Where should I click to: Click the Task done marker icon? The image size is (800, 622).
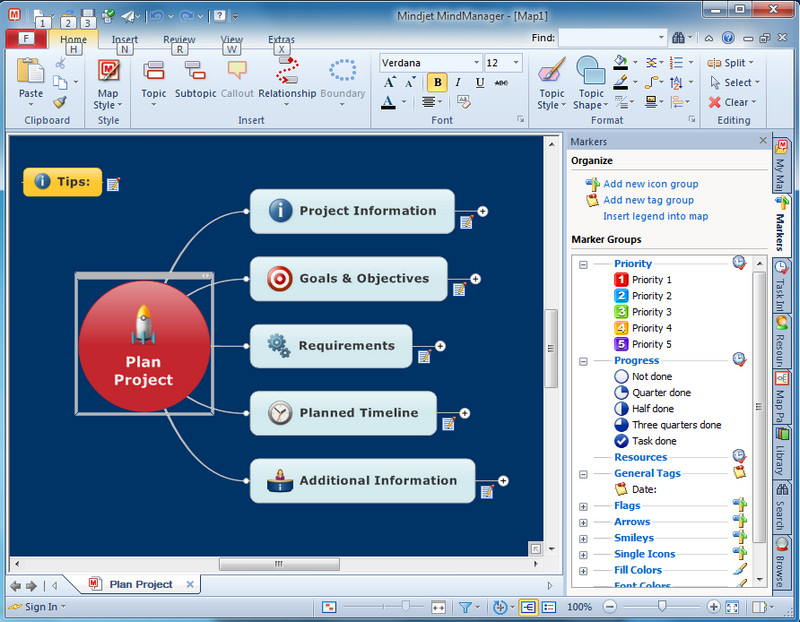620,441
